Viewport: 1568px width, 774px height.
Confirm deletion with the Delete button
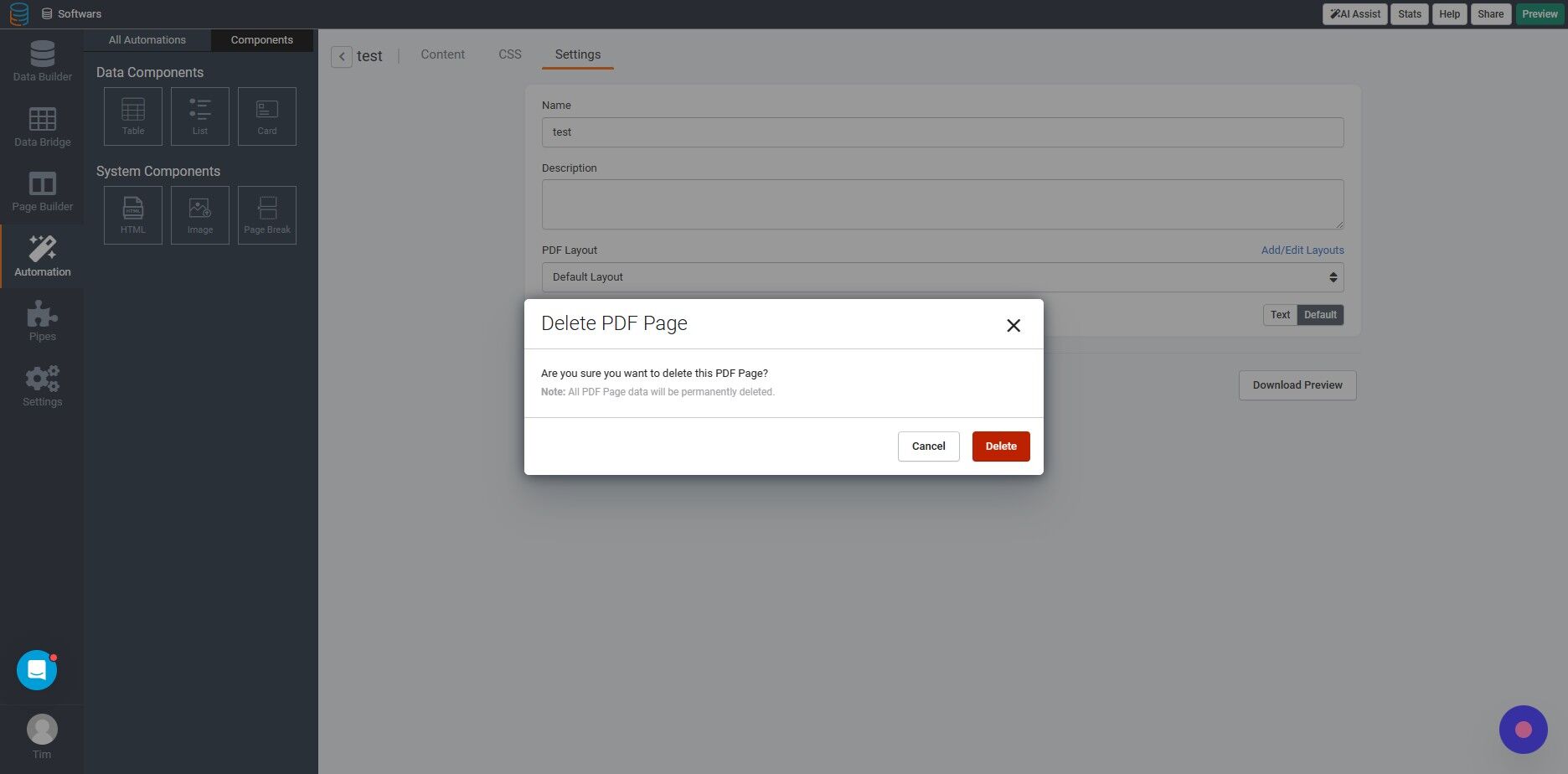point(1000,446)
